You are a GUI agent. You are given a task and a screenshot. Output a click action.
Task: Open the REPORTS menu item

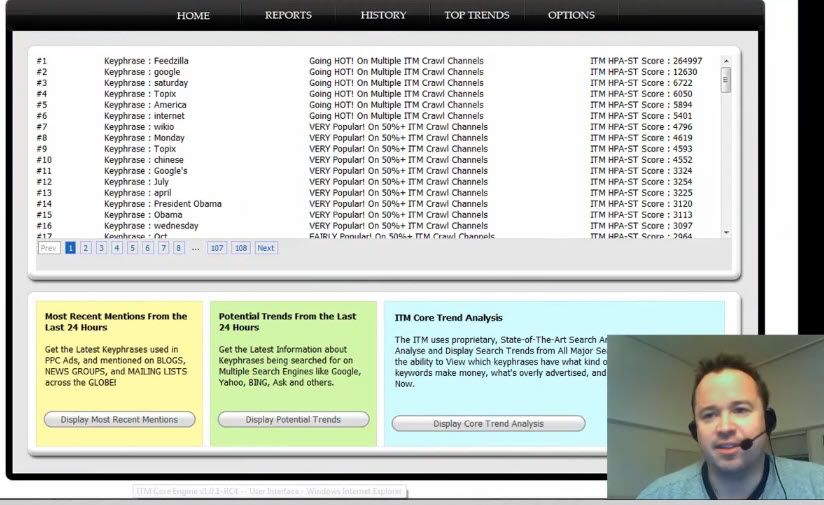[288, 15]
